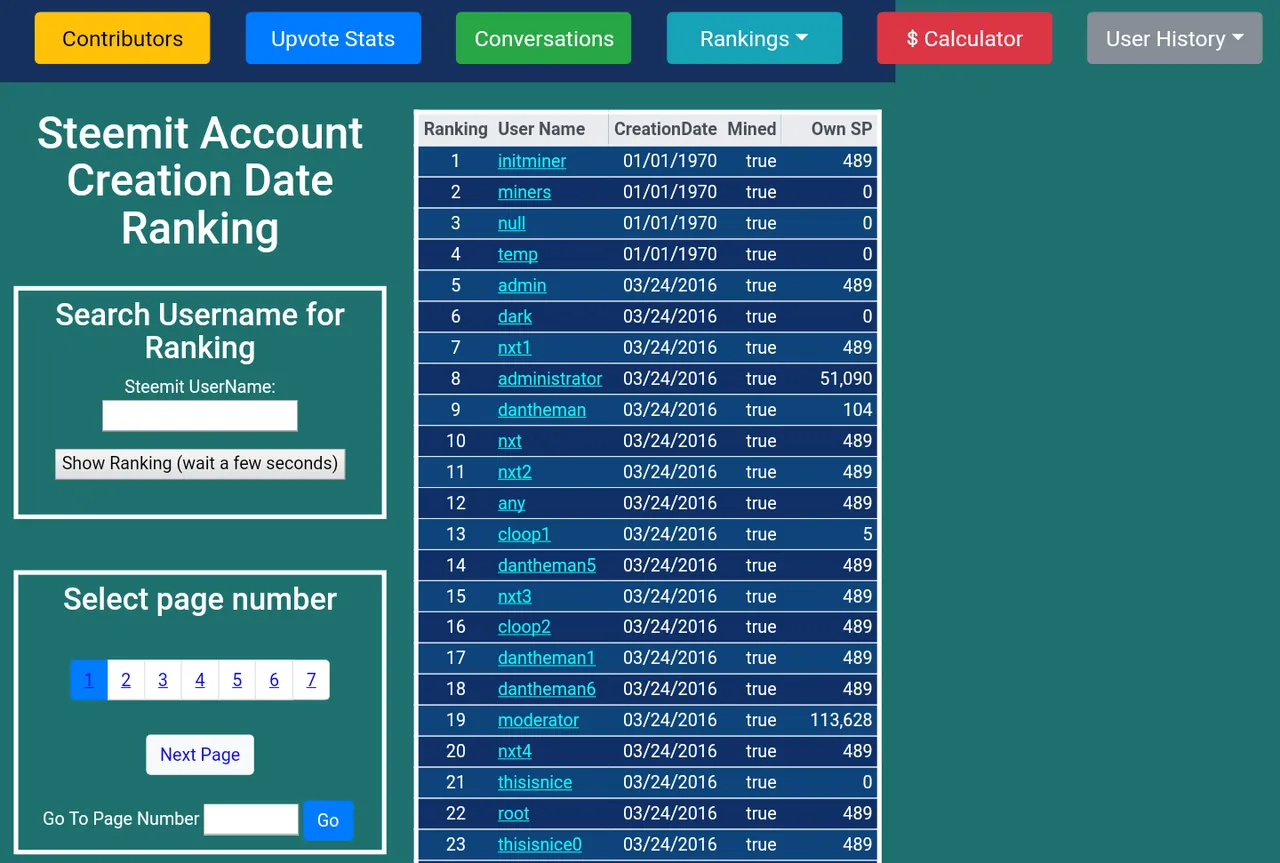Click the CreationDate column header

click(x=665, y=129)
